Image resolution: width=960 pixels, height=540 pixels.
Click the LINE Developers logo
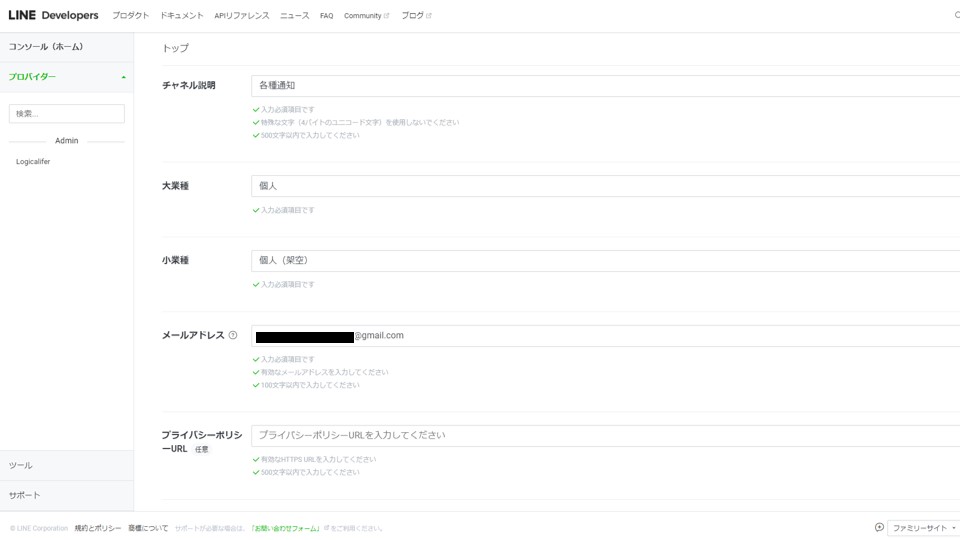[53, 15]
